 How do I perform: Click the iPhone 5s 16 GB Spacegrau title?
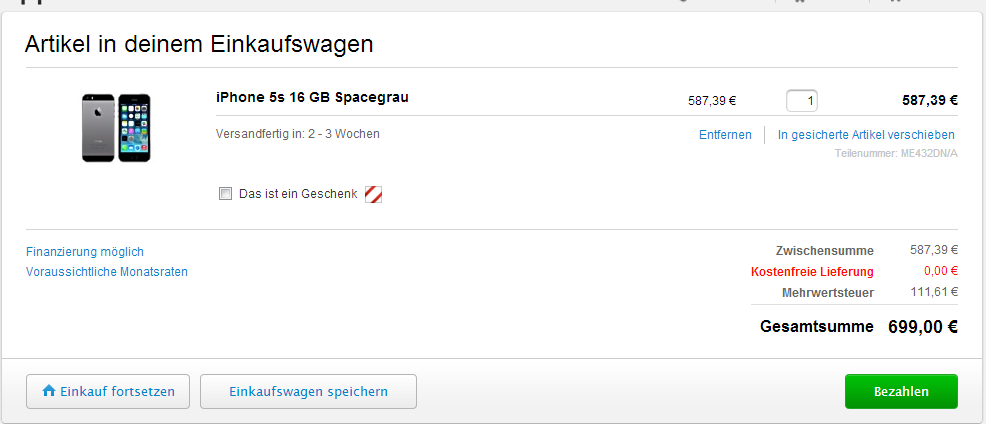point(312,98)
